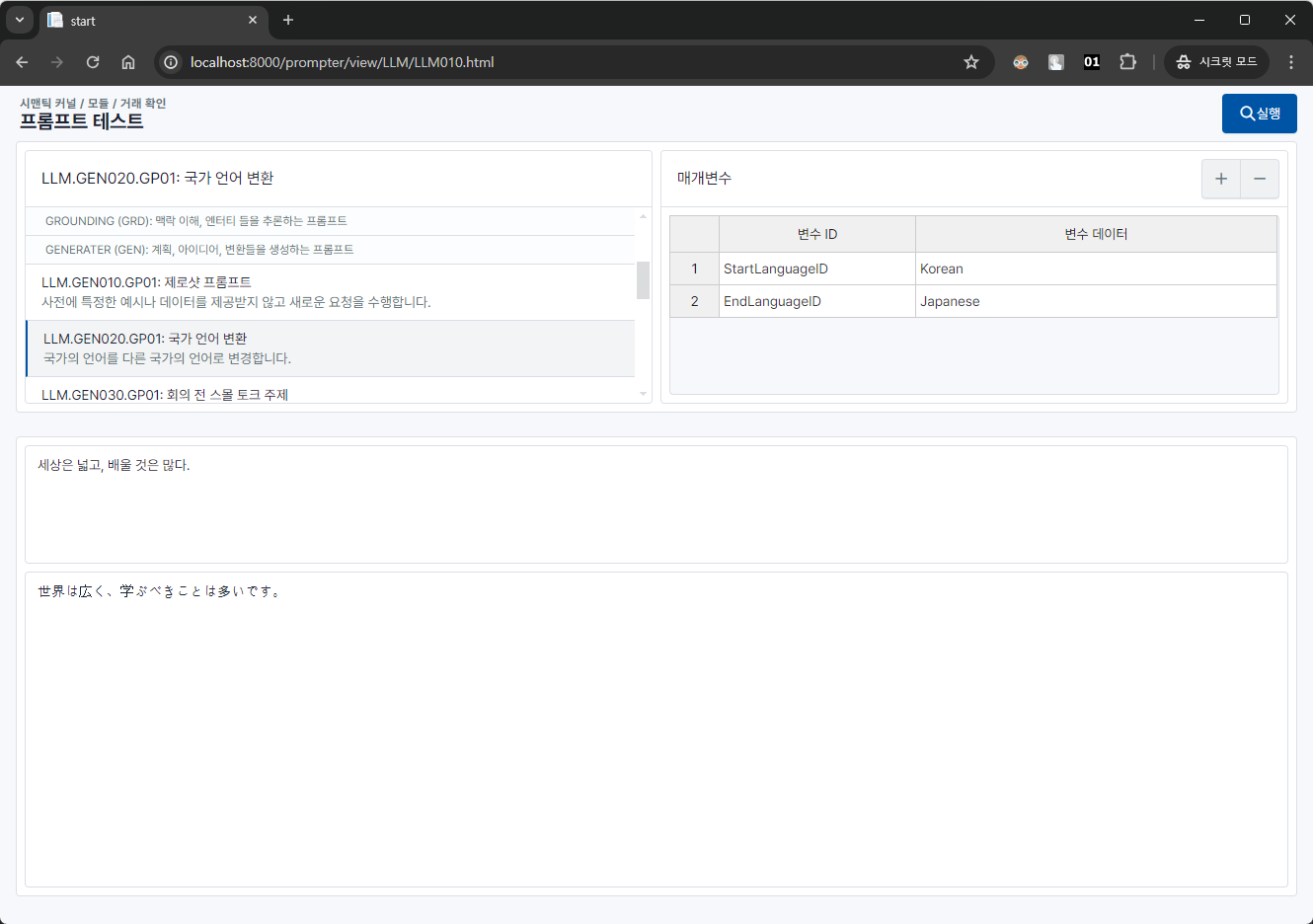Go forward in browser history
The height and width of the screenshot is (924, 1313).
click(57, 62)
